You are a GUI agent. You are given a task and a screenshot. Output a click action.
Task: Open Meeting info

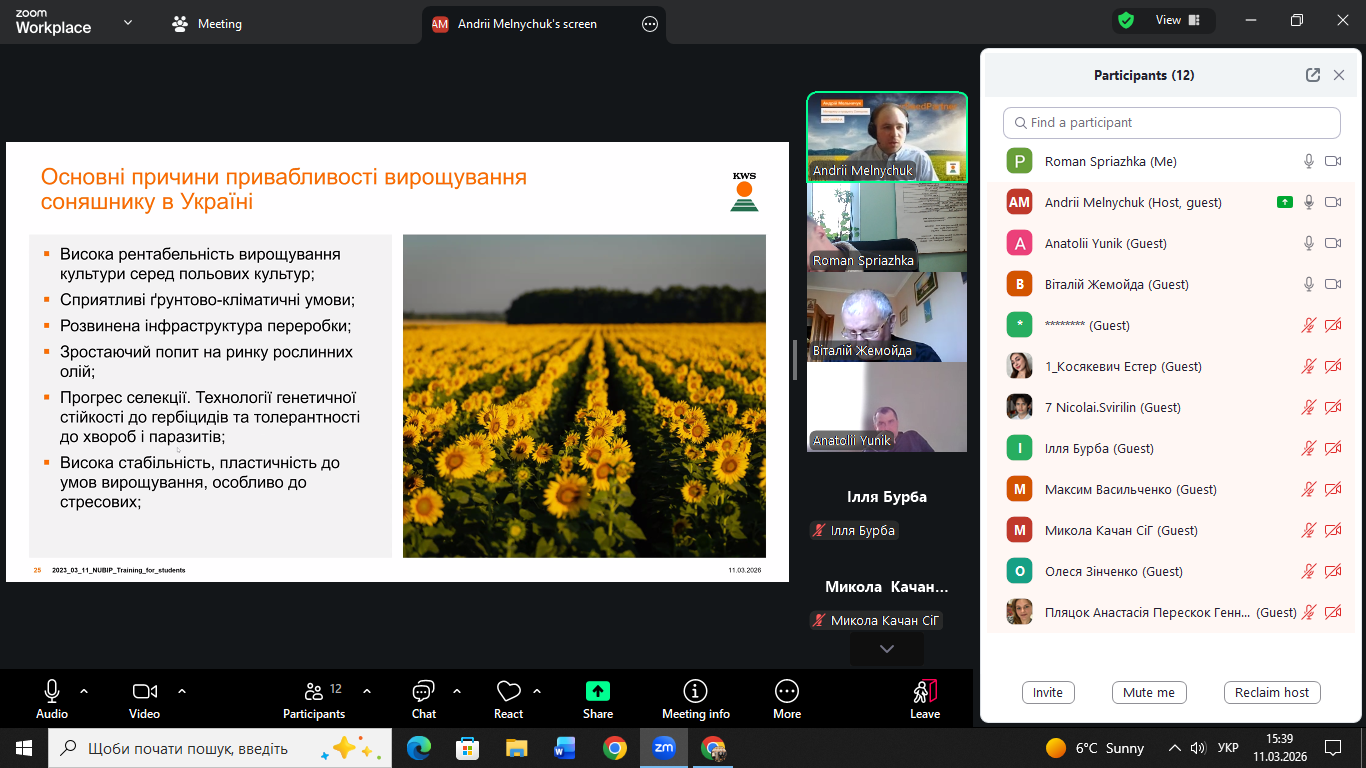pos(695,691)
